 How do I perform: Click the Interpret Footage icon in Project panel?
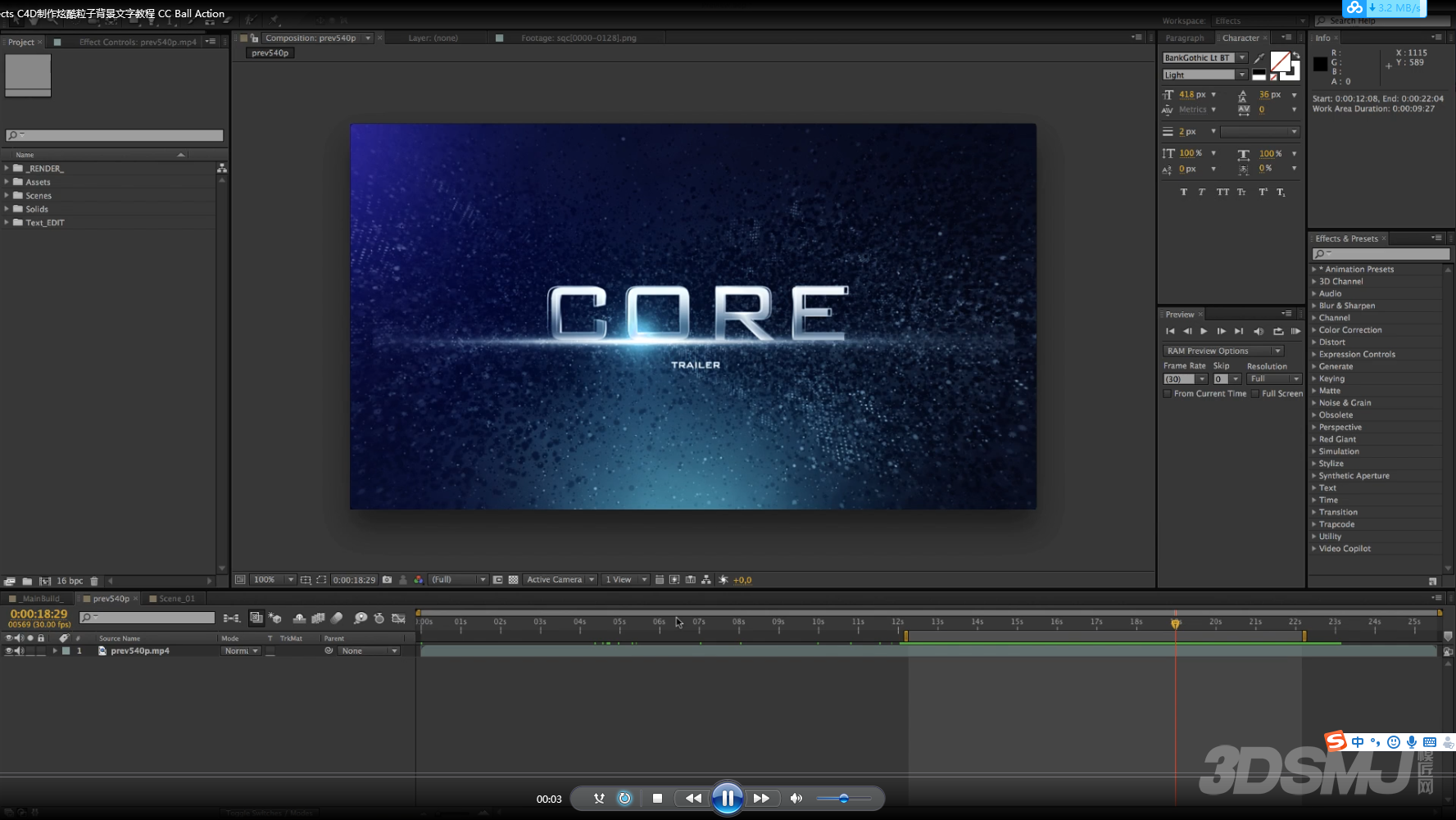(10, 581)
